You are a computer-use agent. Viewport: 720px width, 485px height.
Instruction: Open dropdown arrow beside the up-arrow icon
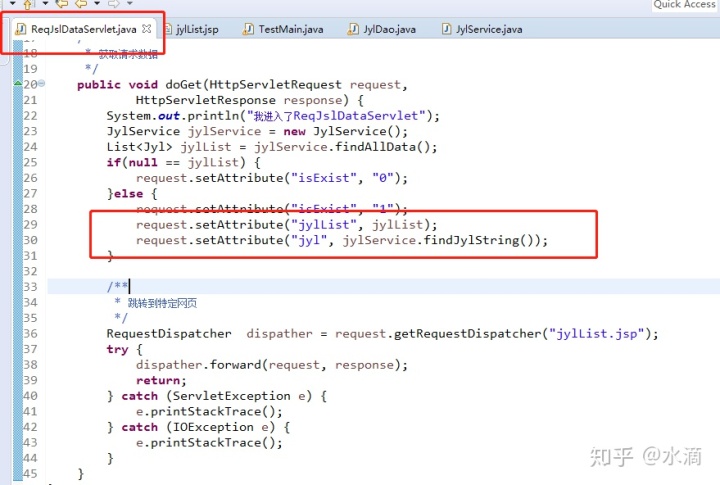(x=45, y=4)
